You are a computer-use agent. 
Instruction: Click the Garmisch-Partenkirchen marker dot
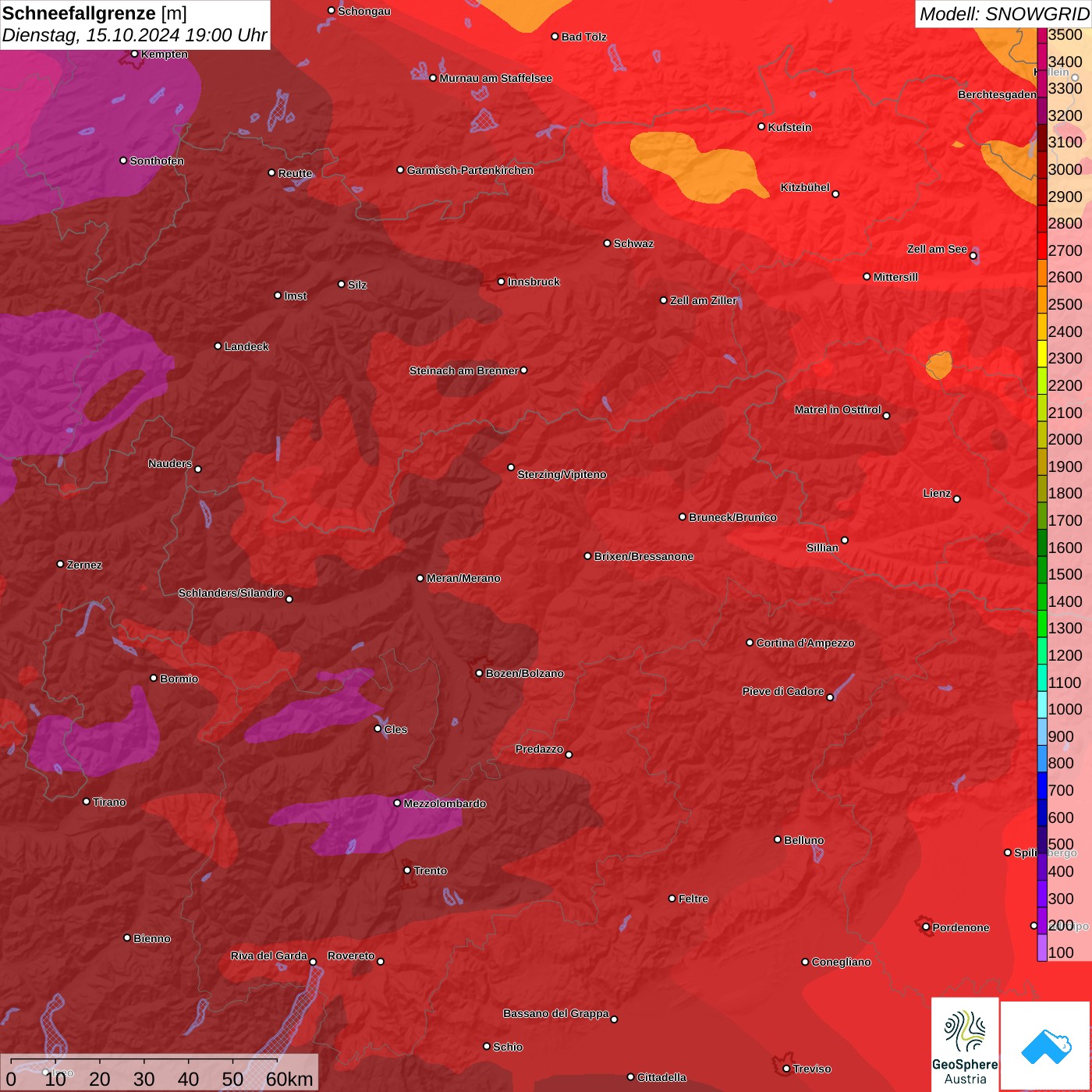tap(400, 170)
